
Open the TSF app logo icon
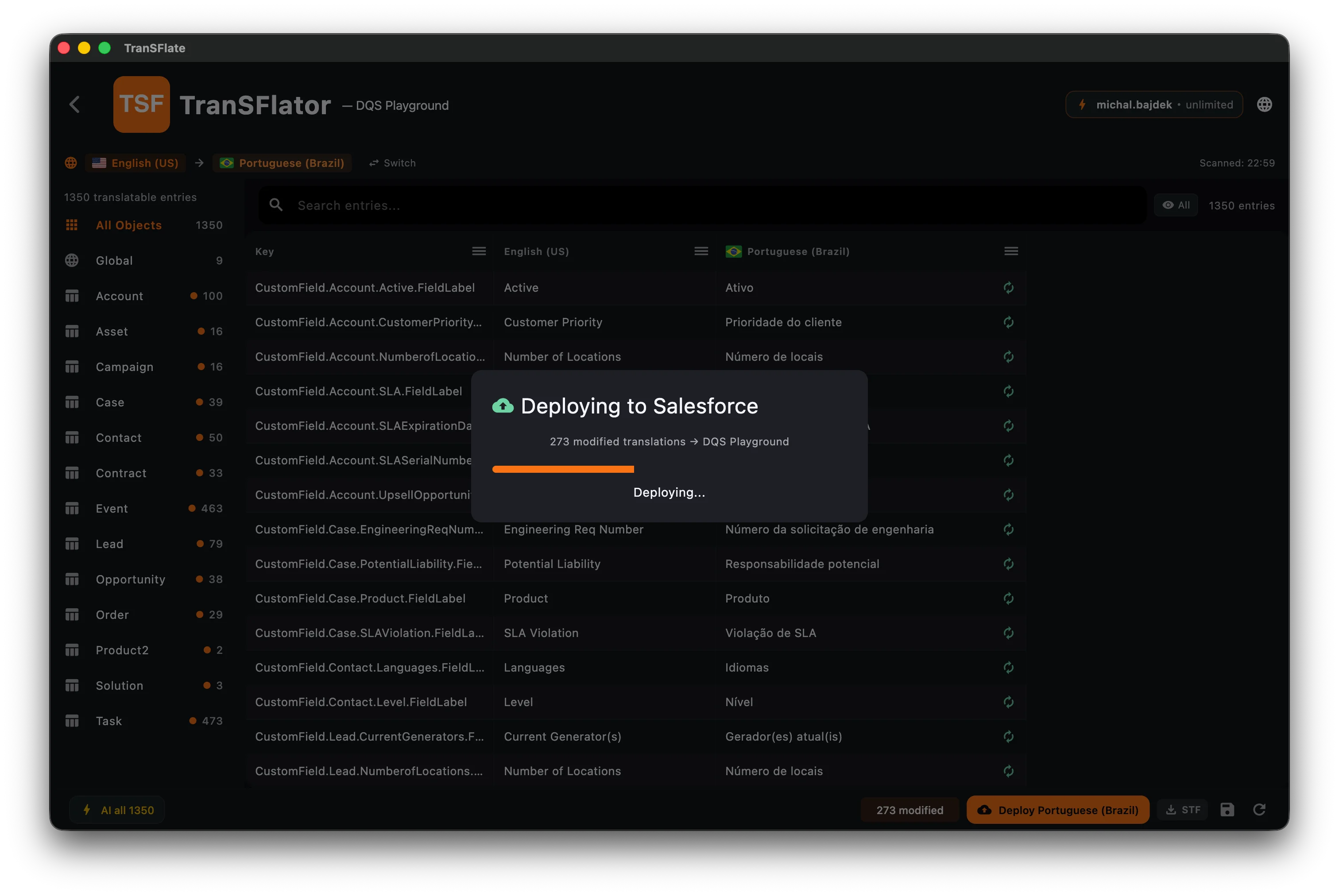(141, 104)
